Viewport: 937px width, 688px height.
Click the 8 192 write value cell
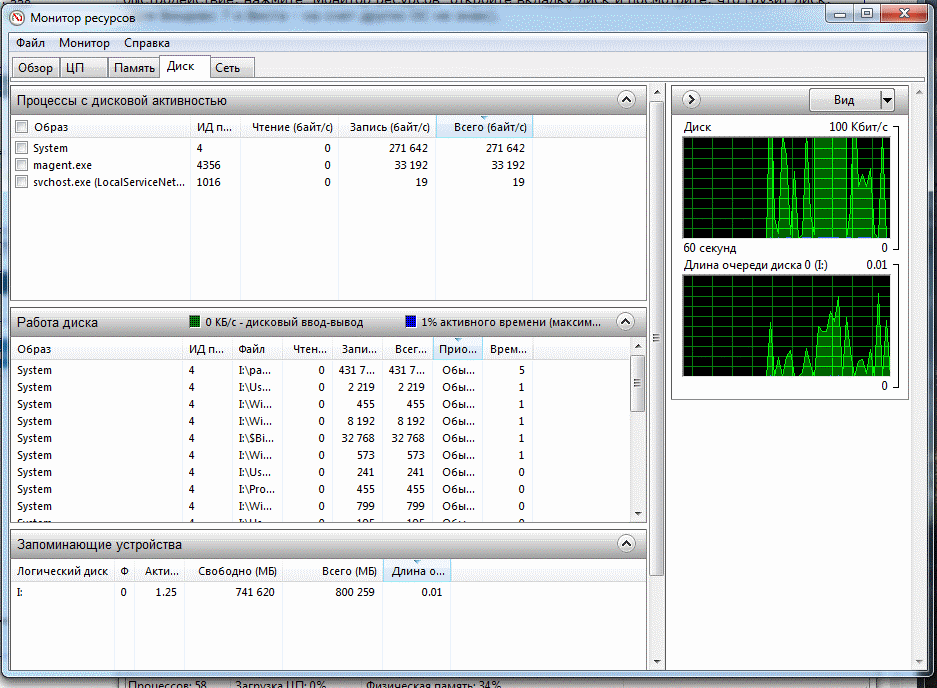coord(362,421)
